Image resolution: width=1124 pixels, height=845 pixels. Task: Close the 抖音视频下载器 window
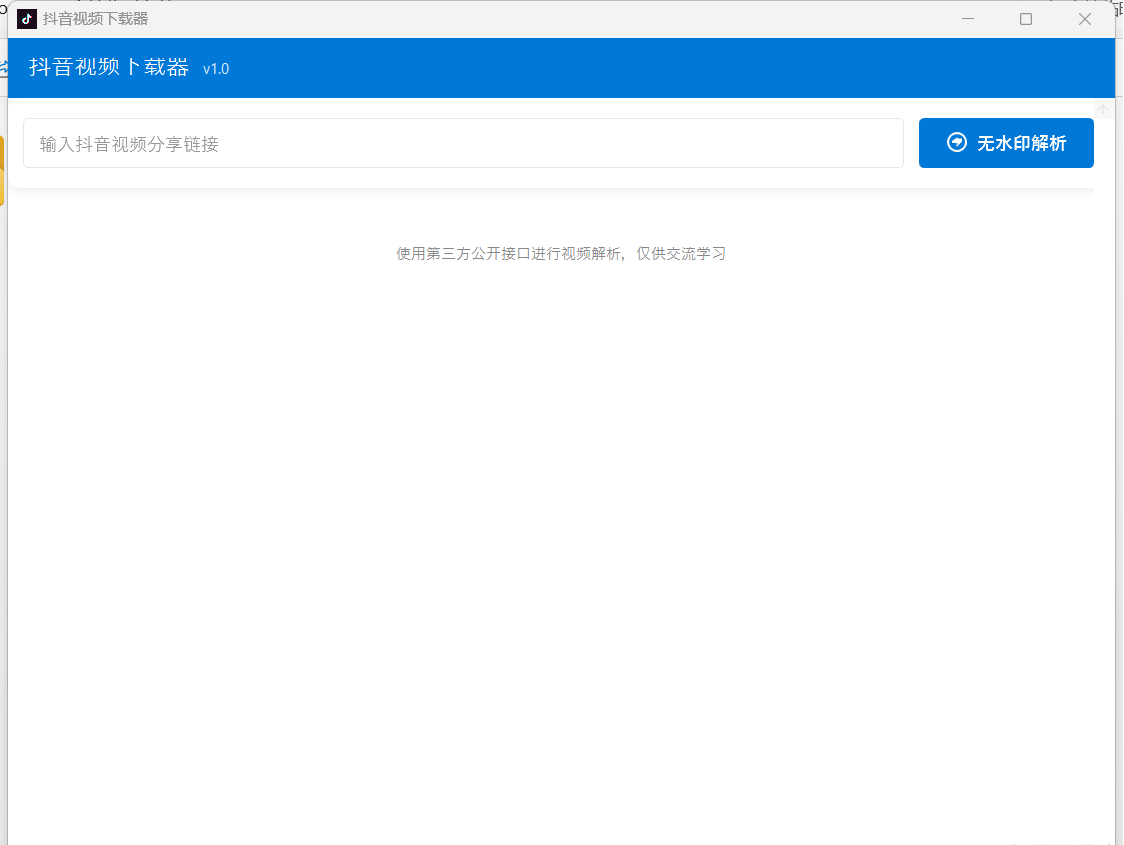pos(1085,19)
